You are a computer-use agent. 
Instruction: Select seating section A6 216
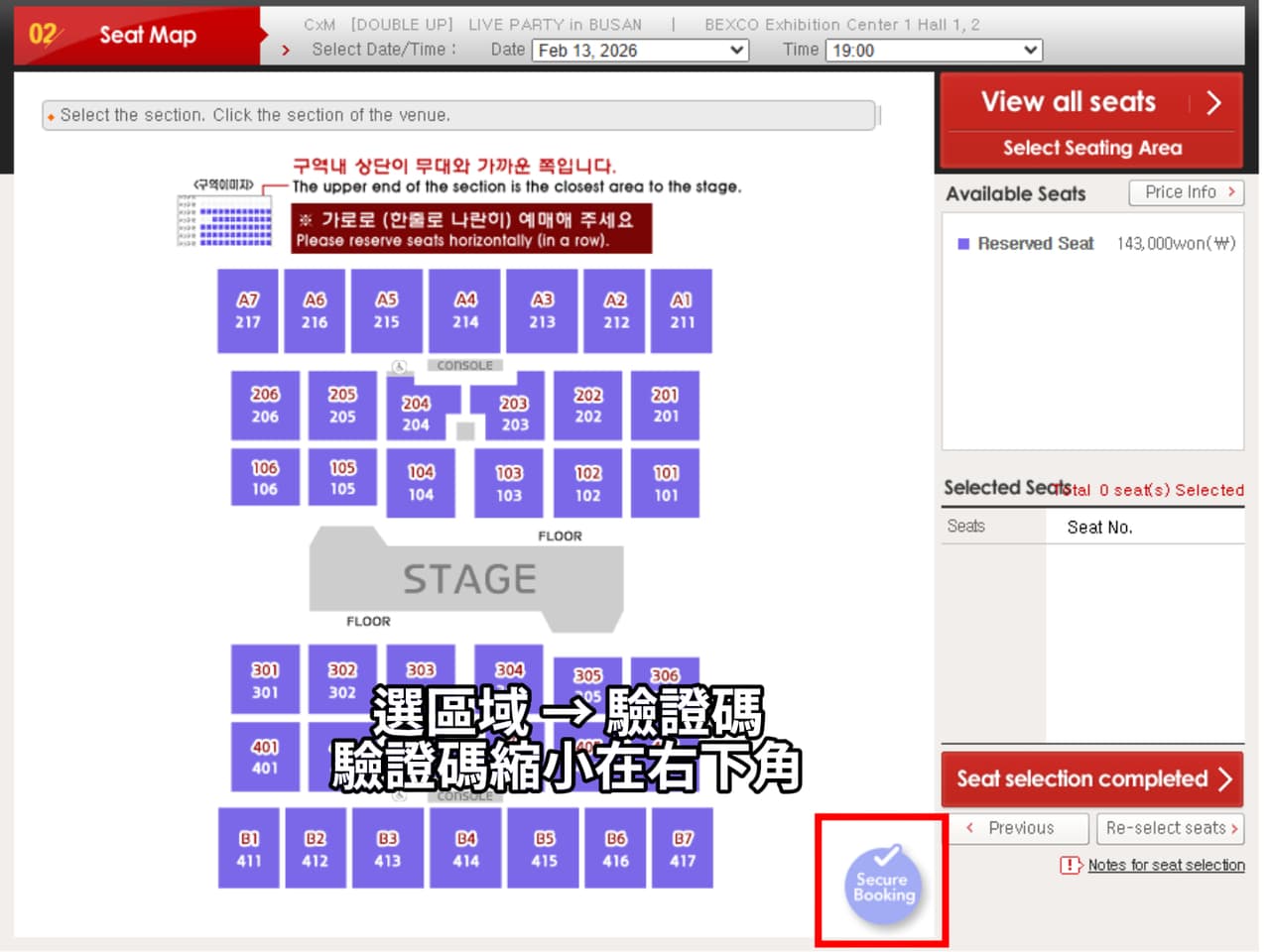pos(315,311)
